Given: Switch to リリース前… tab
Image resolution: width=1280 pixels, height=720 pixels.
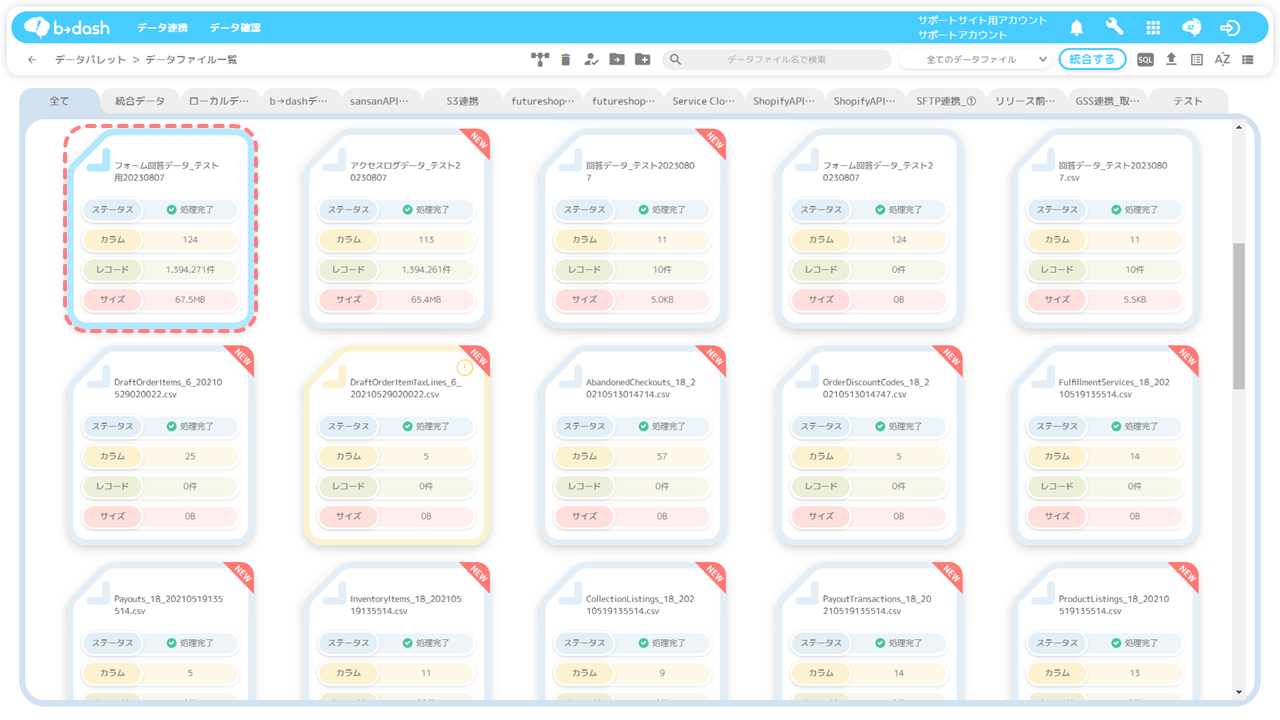Looking at the screenshot, I should coord(1026,101).
